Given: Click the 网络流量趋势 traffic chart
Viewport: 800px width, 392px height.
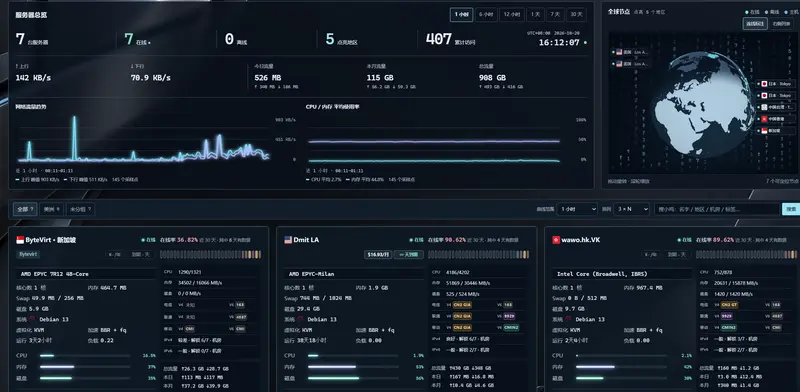Looking at the screenshot, I should (143, 138).
